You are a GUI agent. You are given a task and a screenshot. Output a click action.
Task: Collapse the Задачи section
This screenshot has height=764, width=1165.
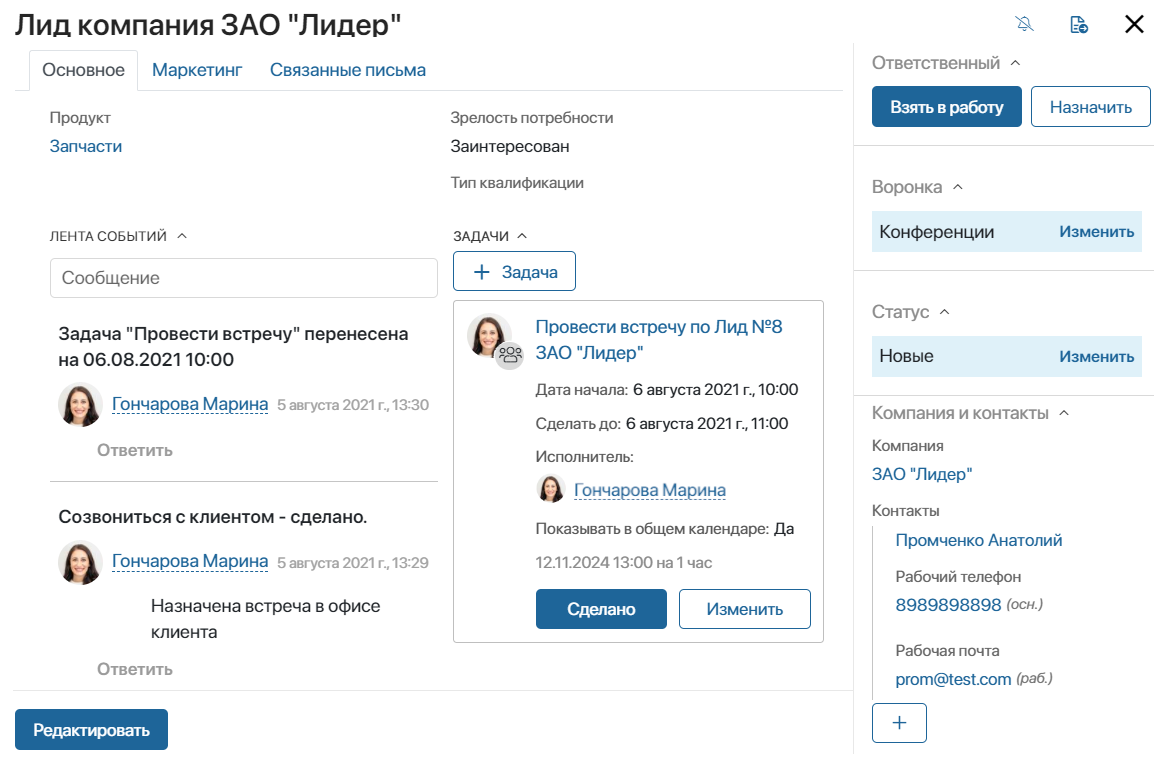point(522,236)
